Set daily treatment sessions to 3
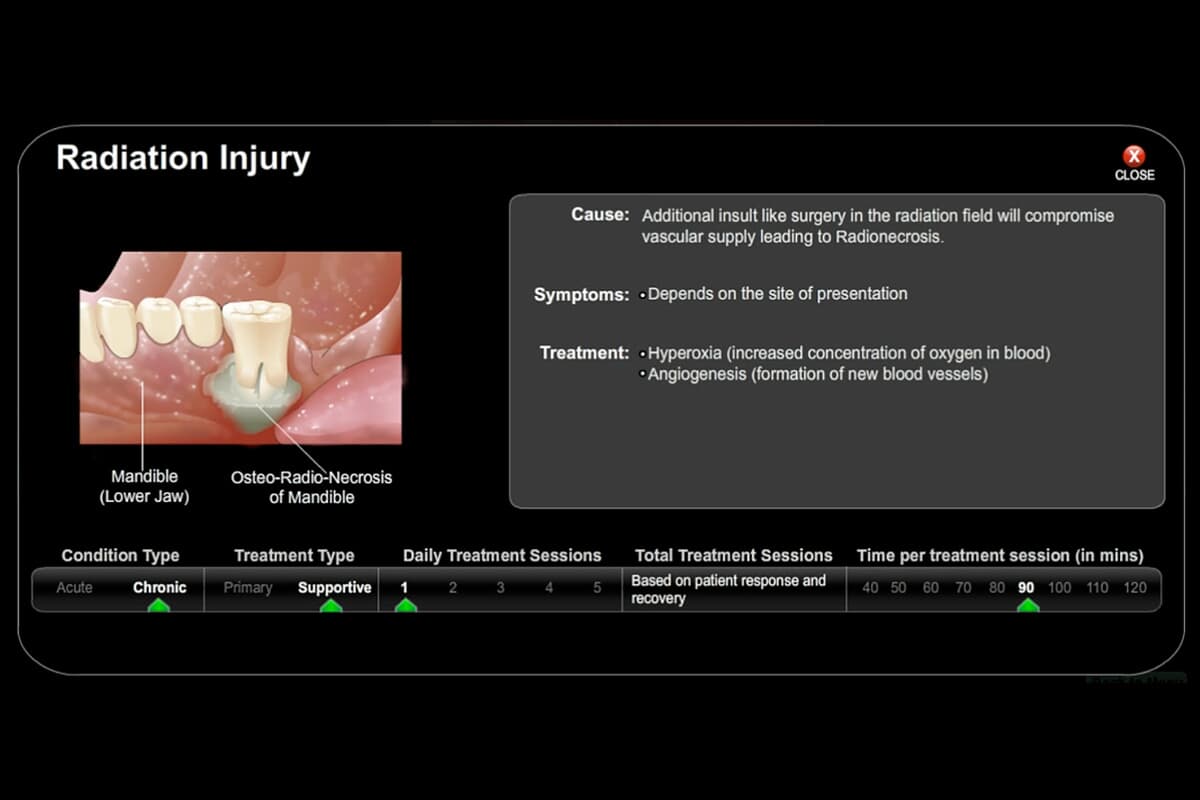 (x=500, y=588)
